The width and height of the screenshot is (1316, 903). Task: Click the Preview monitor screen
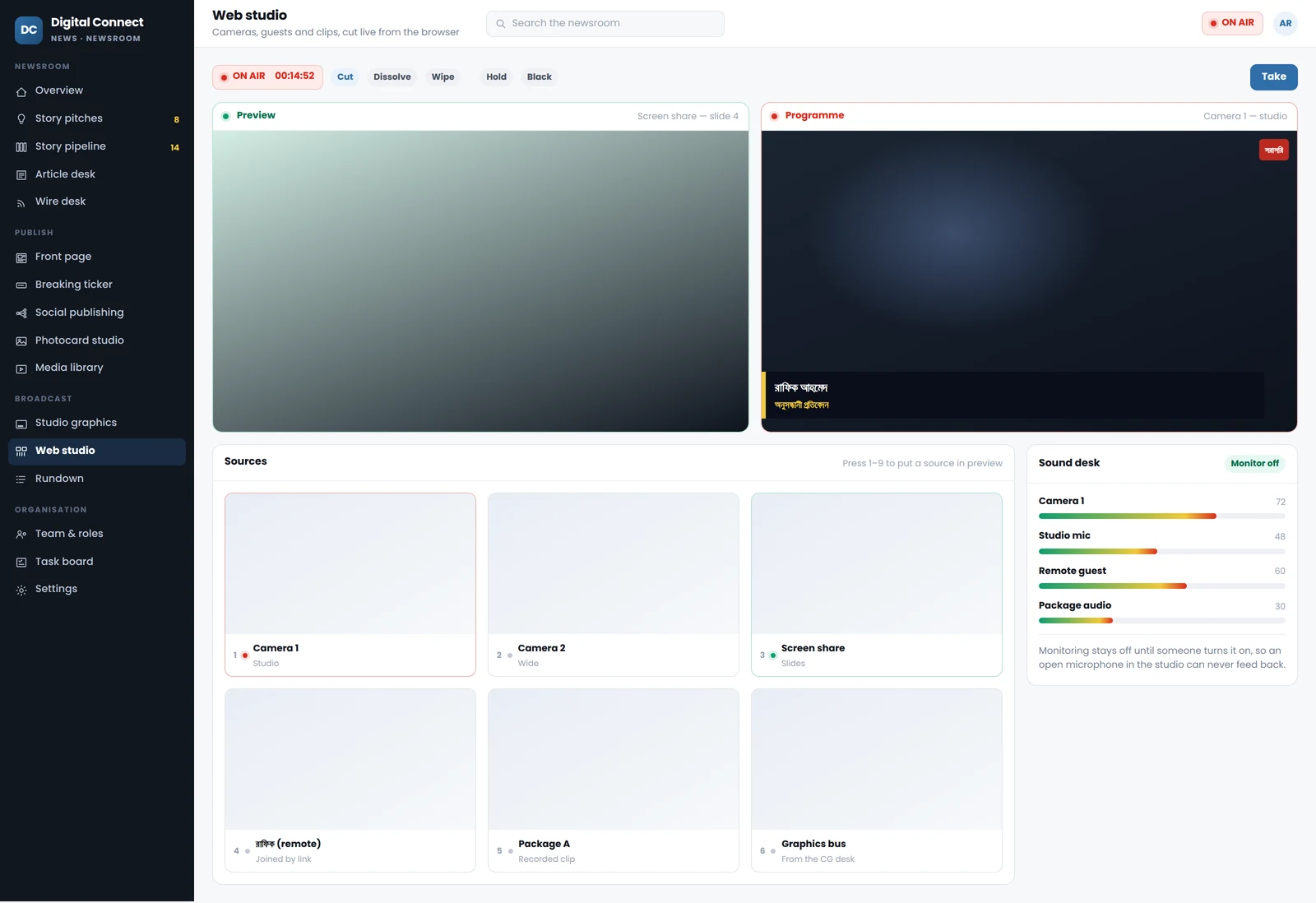480,281
